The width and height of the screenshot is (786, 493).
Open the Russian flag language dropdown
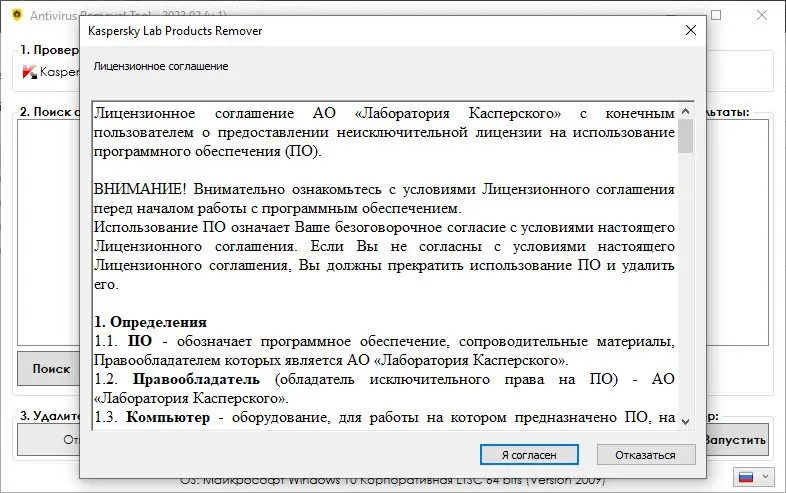[x=756, y=477]
